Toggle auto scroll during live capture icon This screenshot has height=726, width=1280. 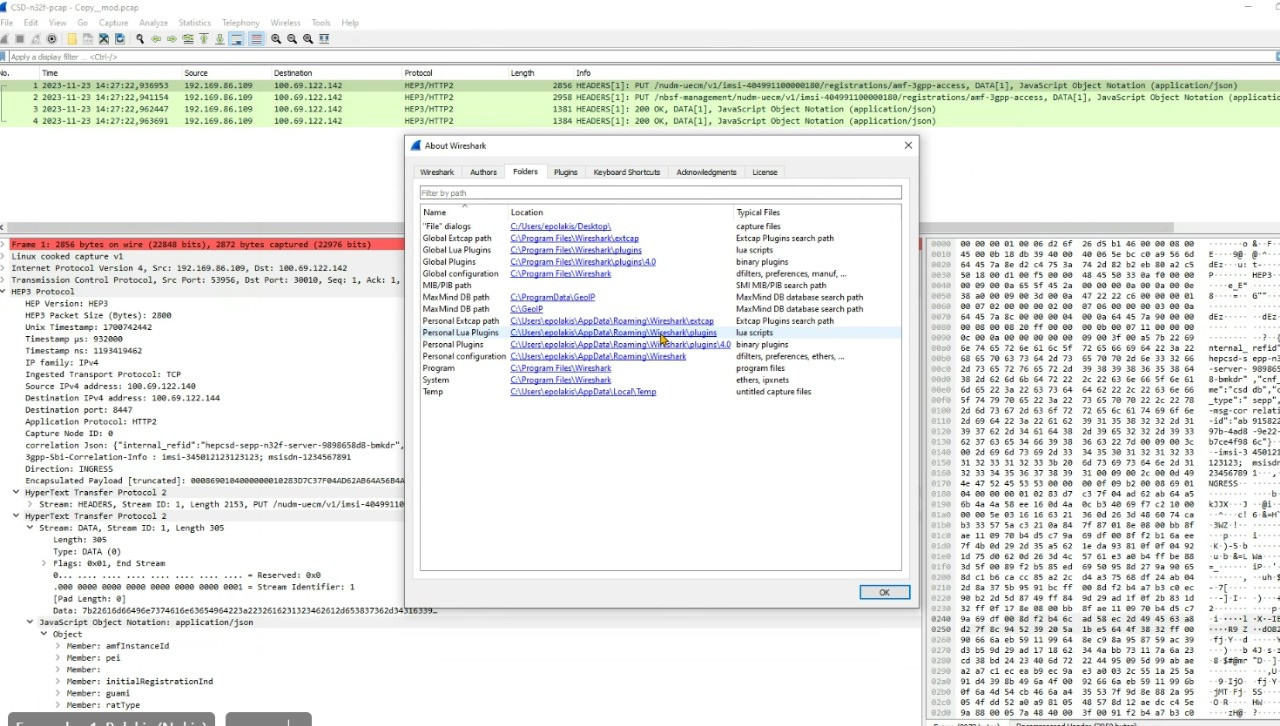pyautogui.click(x=236, y=39)
